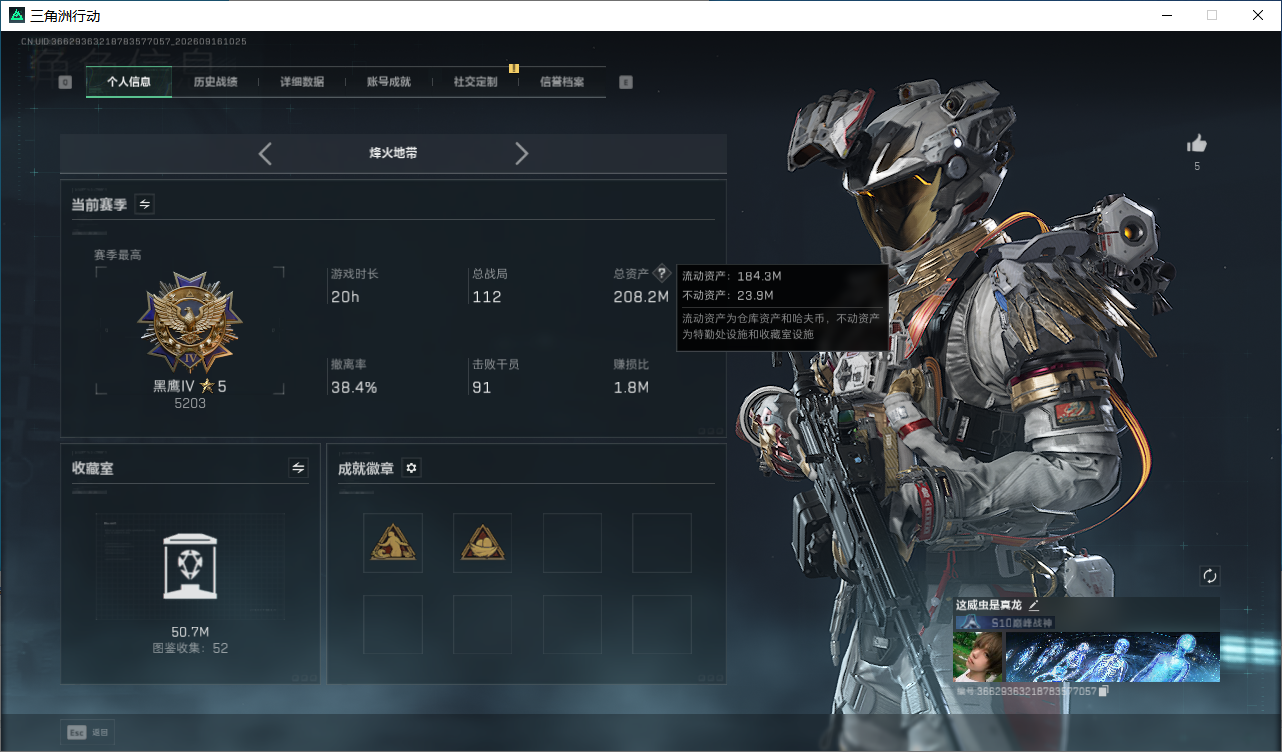The width and height of the screenshot is (1282, 752).
Task: Go to the previous mode before 烽火地带
Action: 265,153
